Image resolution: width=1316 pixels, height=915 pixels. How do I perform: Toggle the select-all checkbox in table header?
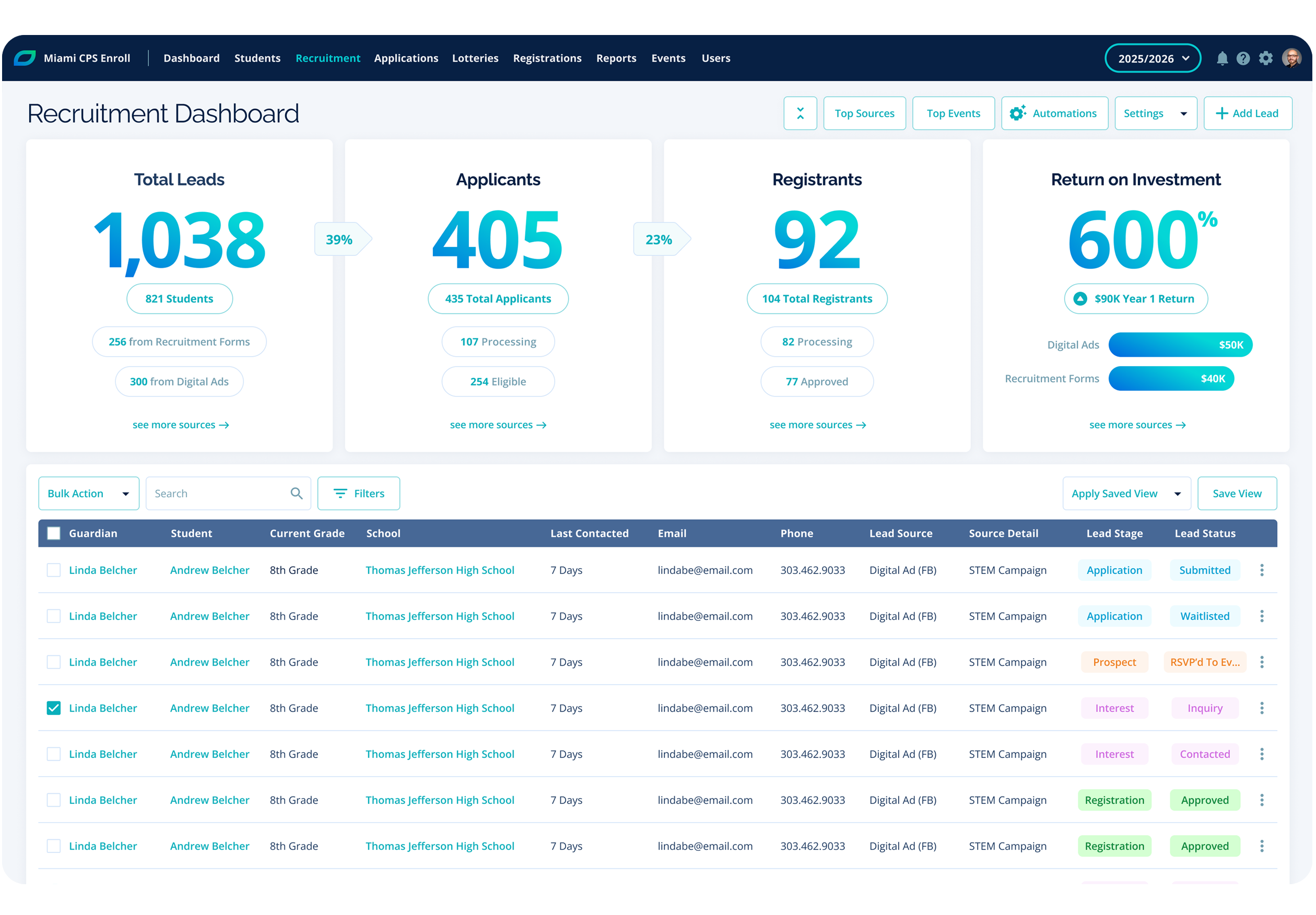point(54,534)
